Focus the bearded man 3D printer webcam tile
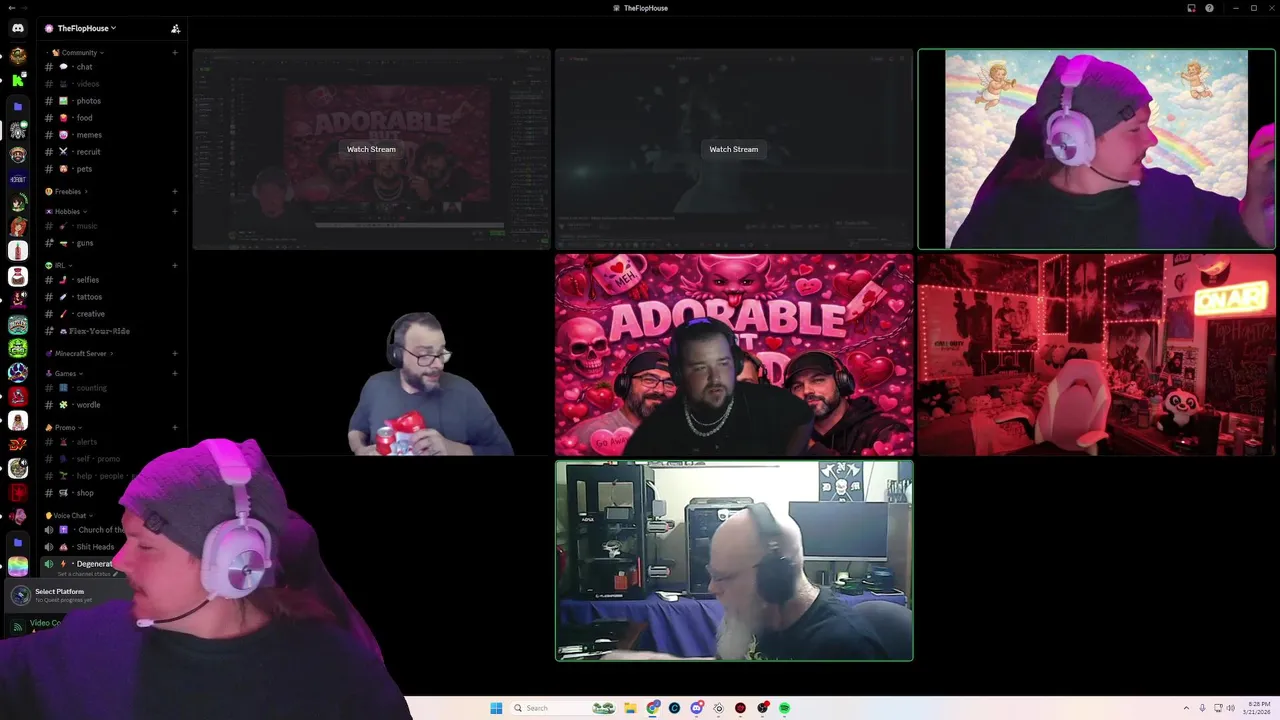This screenshot has height=720, width=1280. point(734,561)
